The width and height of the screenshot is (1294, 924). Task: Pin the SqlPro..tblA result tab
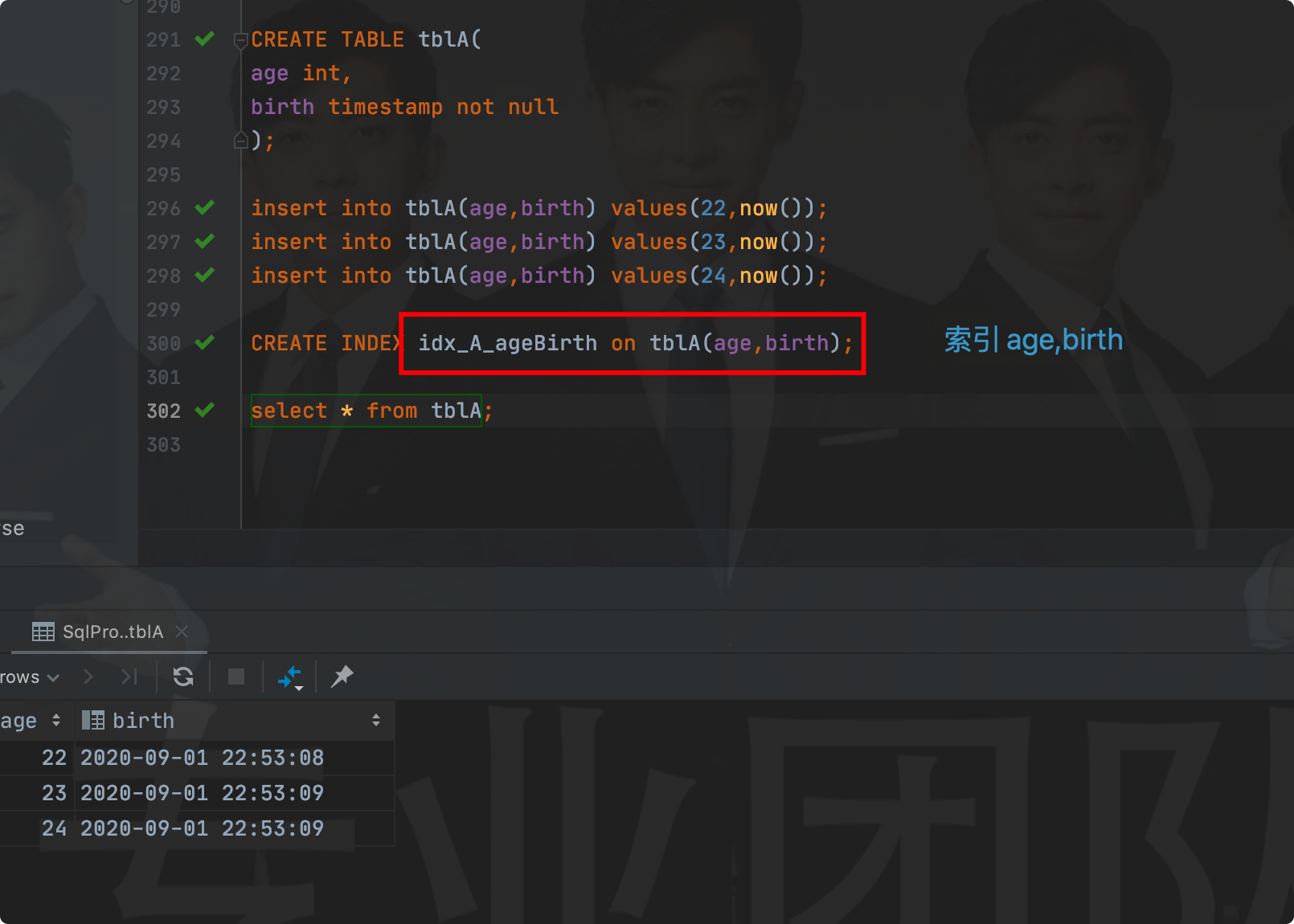(342, 677)
